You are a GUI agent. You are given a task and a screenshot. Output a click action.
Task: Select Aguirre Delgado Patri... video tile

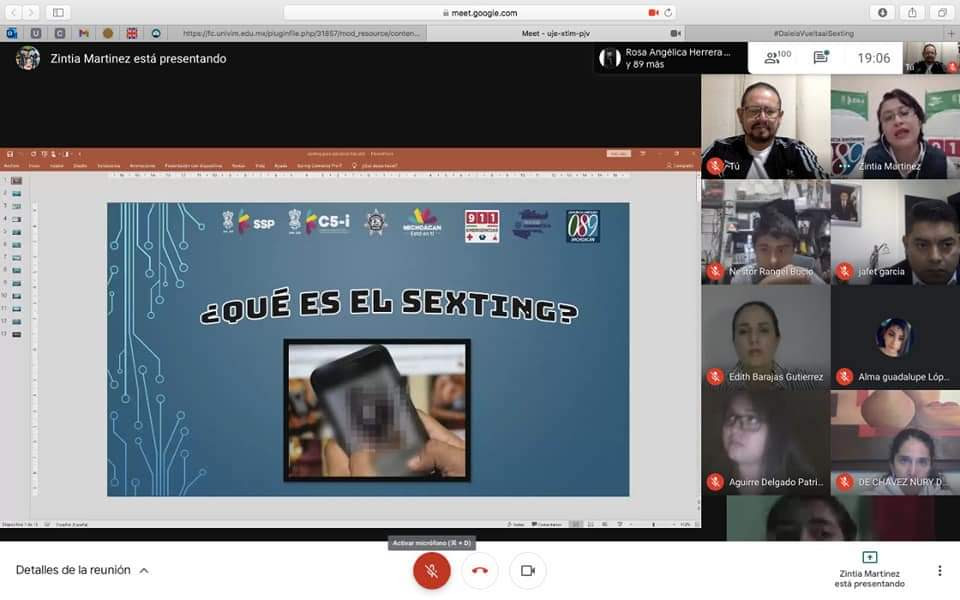[x=765, y=443]
